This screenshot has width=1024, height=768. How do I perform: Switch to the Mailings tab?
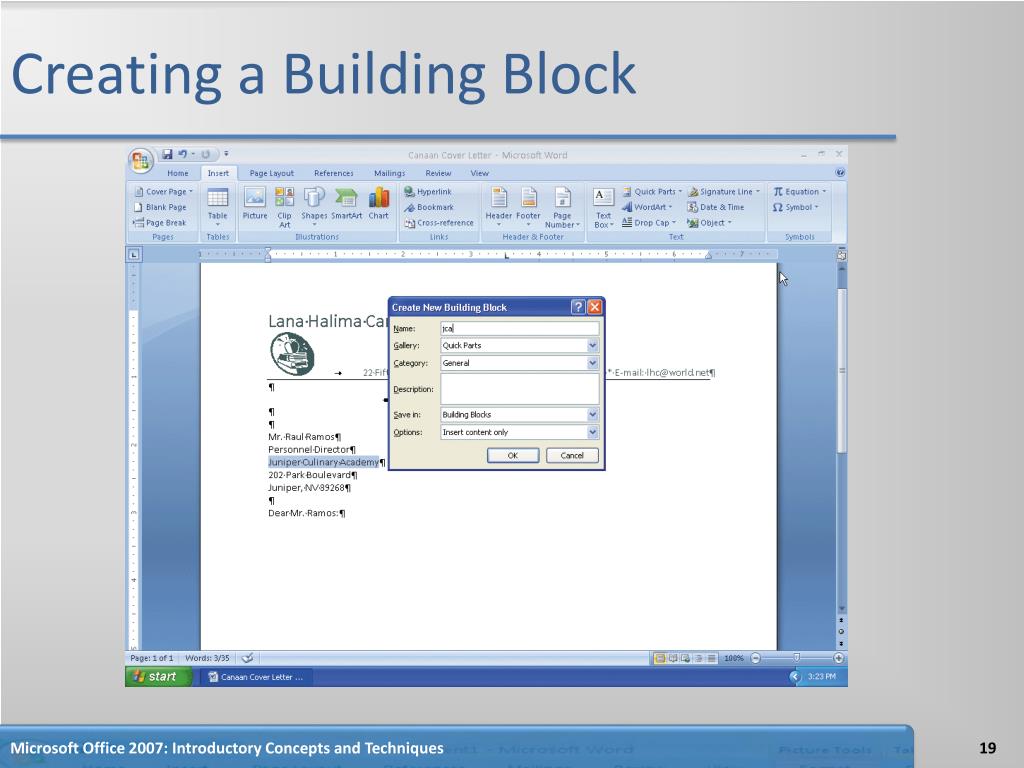coord(389,173)
